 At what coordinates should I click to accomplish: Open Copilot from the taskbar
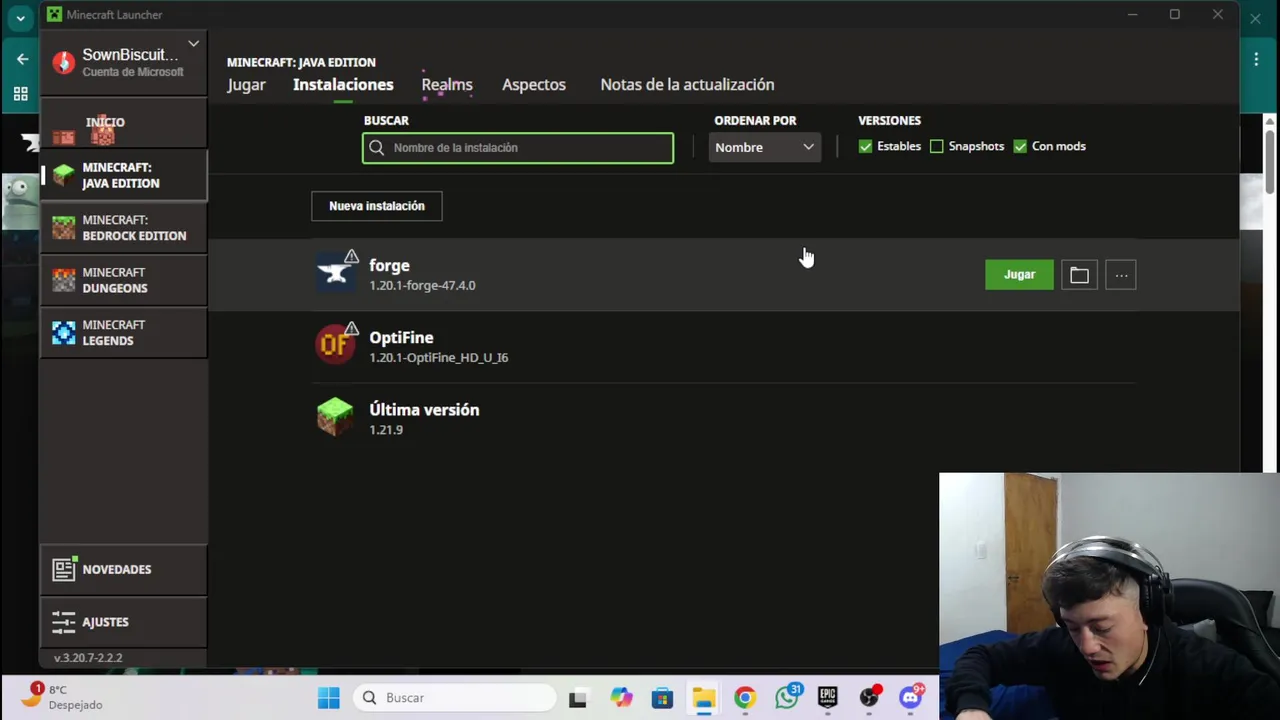(621, 698)
